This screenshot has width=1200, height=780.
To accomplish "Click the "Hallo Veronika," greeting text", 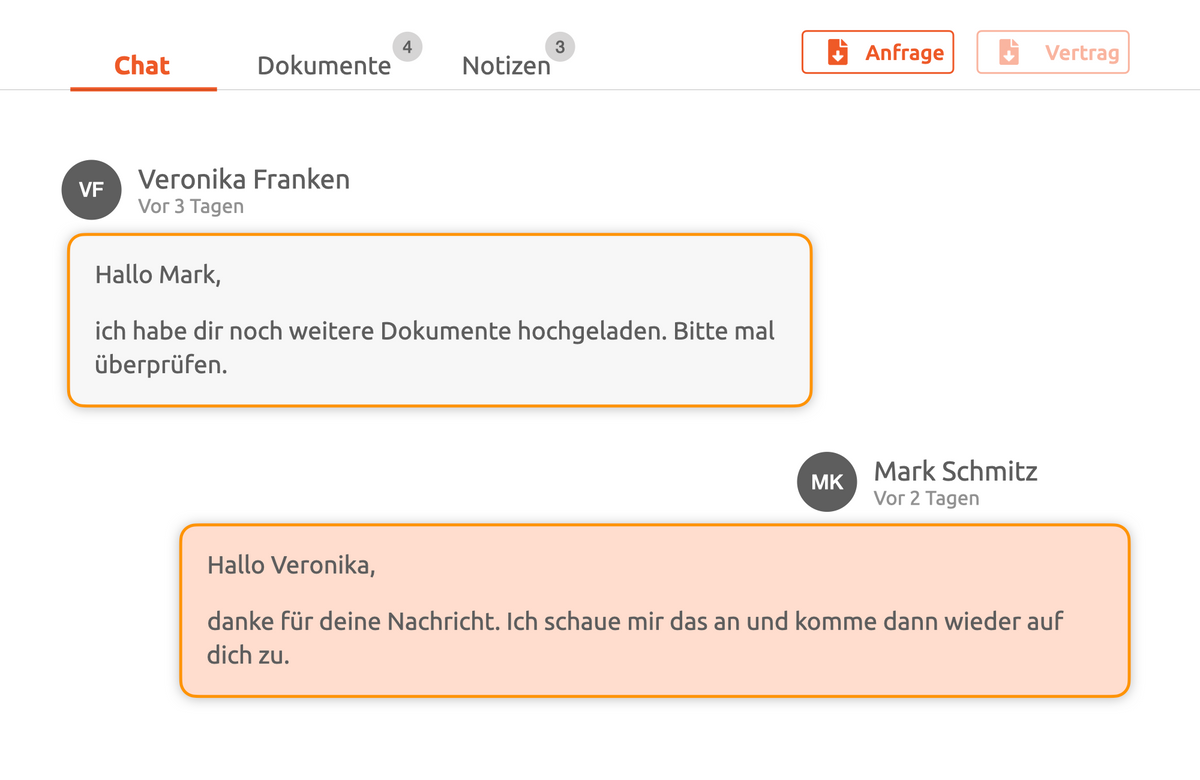I will [x=291, y=565].
